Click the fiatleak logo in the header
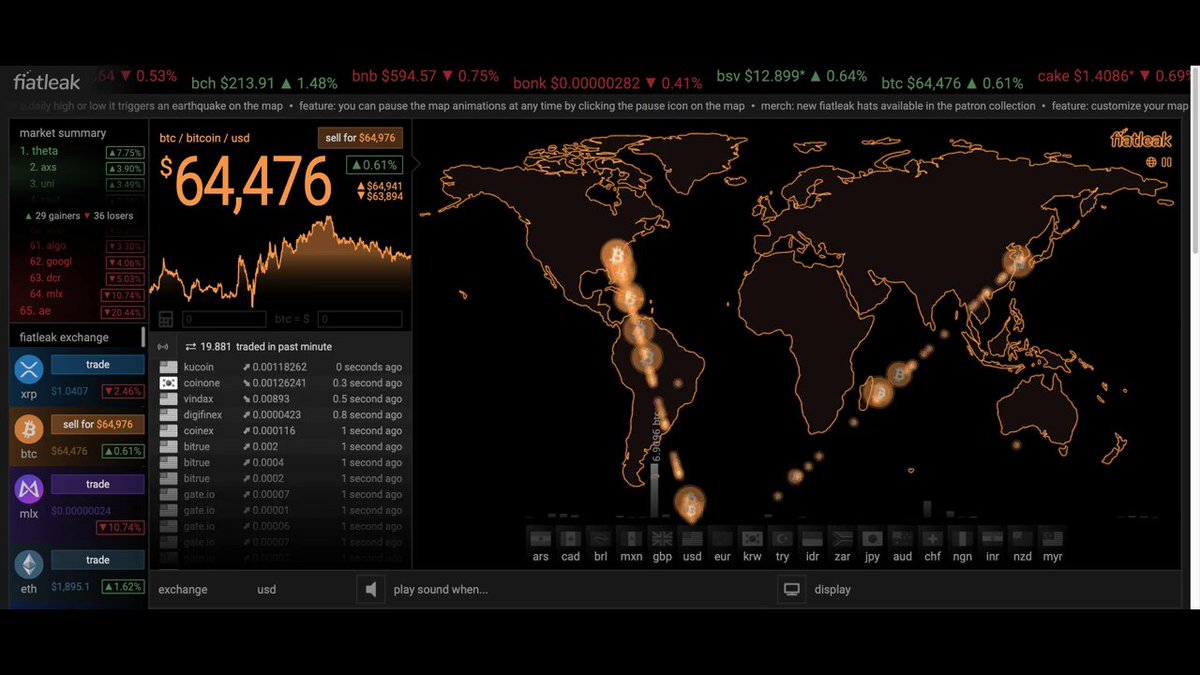This screenshot has width=1200, height=675. tap(46, 83)
